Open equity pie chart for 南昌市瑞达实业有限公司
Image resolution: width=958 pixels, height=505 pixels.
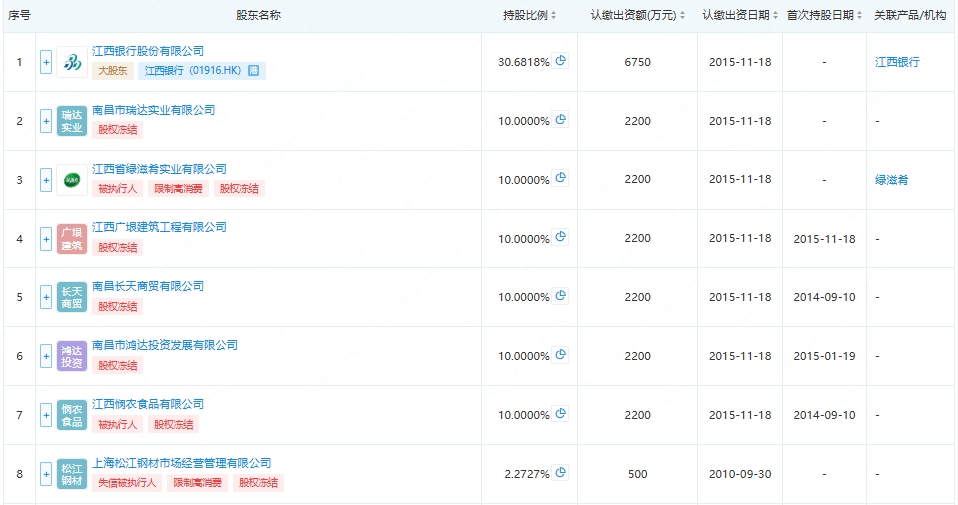pos(560,120)
